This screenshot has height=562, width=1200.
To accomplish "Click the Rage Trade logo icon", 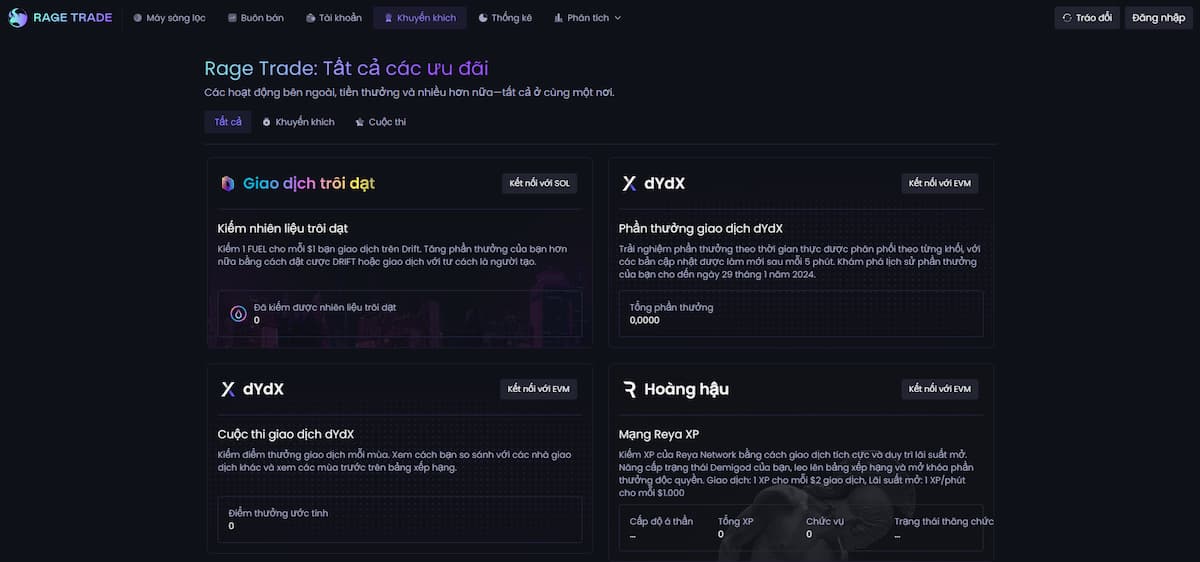I will tap(18, 17).
